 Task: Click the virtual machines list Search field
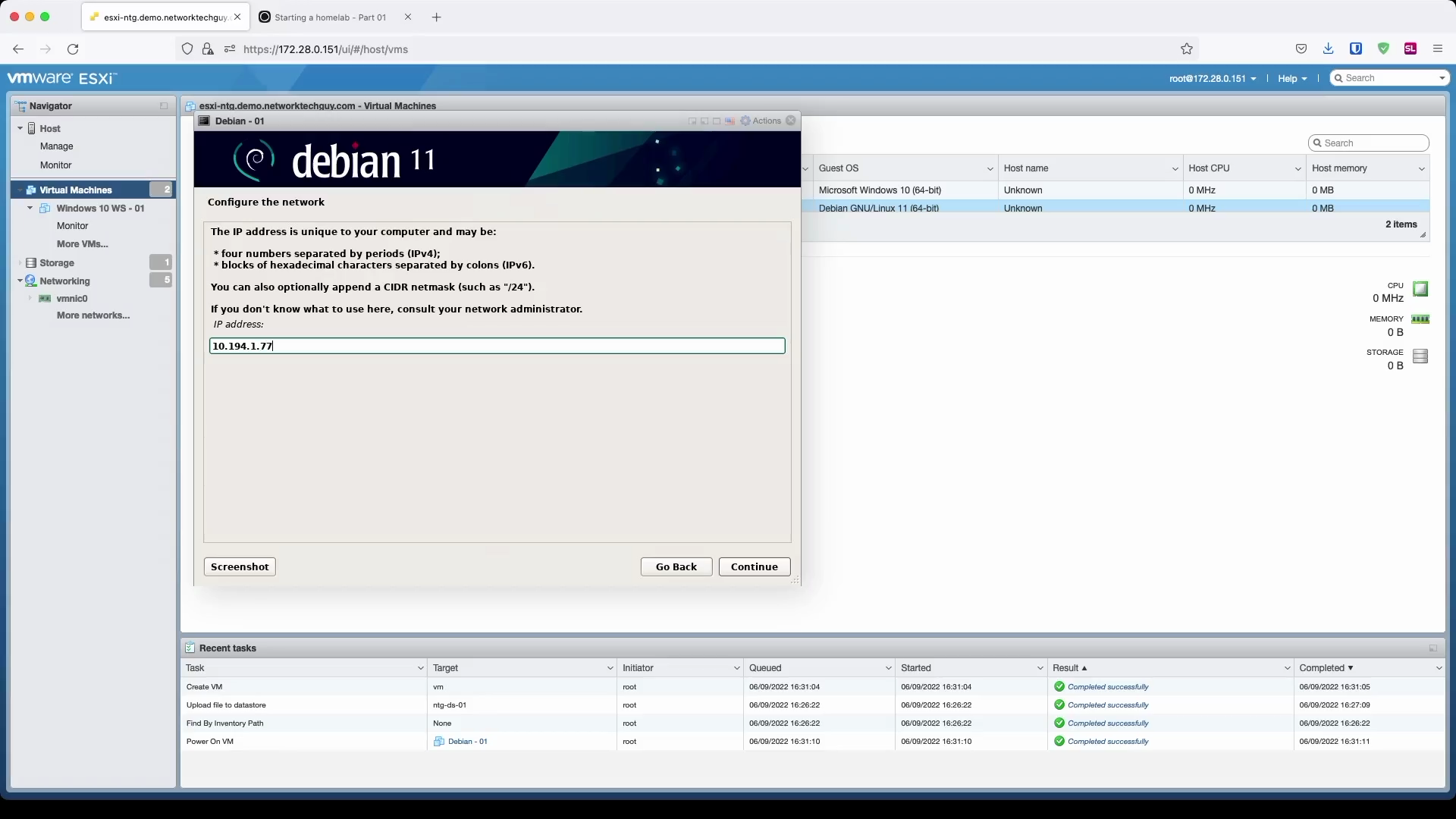1369,143
